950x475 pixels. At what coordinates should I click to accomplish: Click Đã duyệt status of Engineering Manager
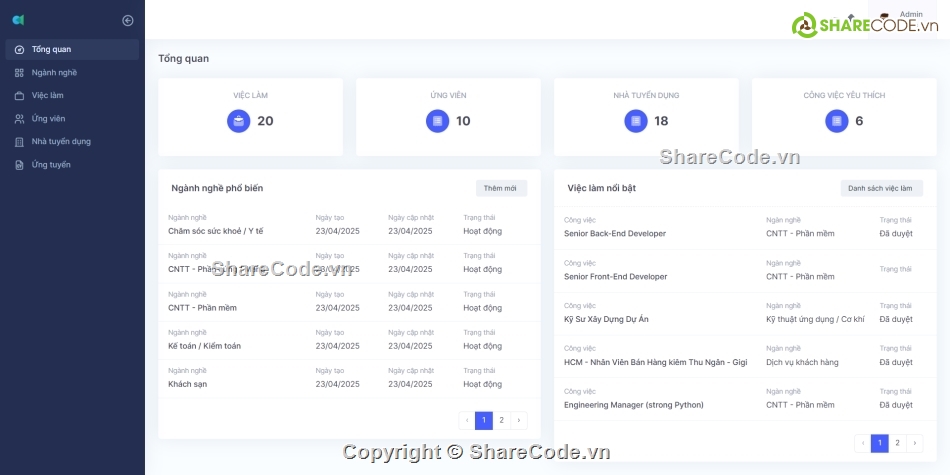click(x=896, y=405)
